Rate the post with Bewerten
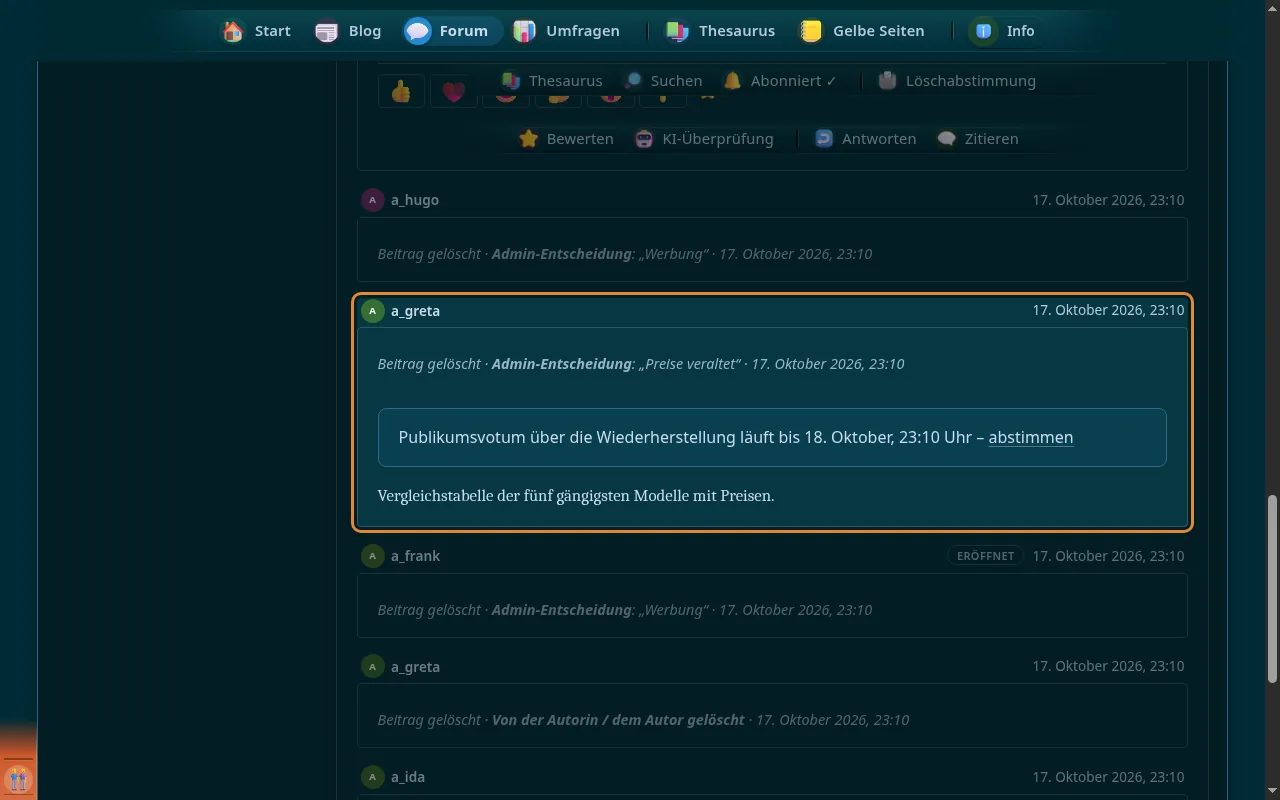The width and height of the screenshot is (1280, 800). coord(566,139)
